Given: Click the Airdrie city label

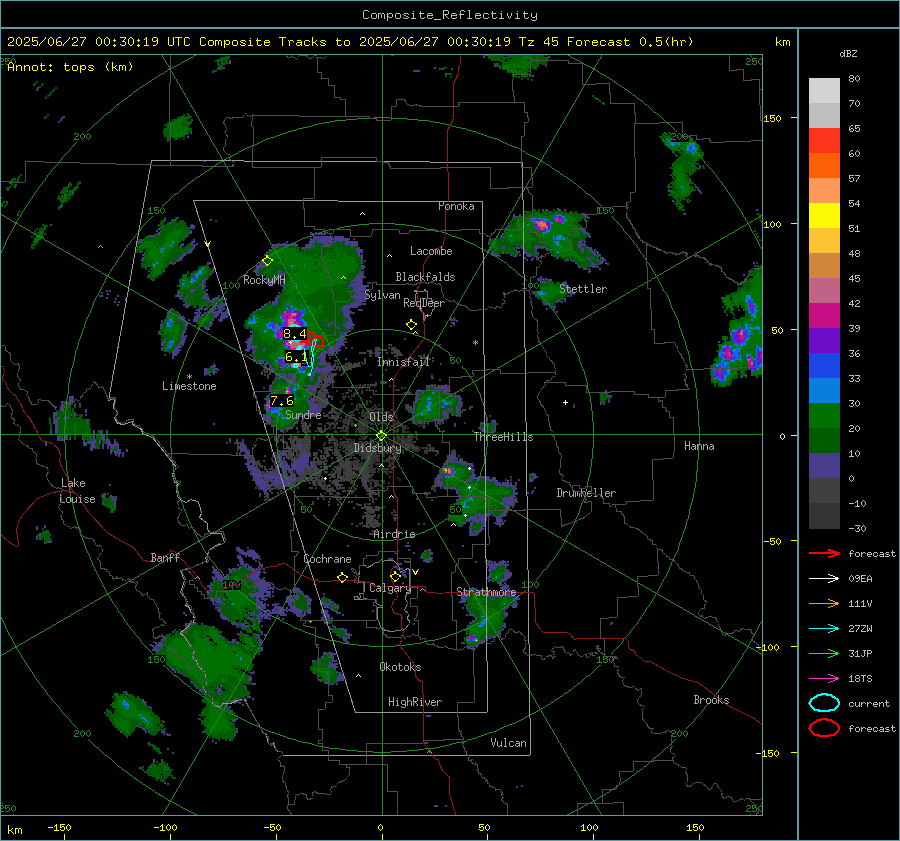Looking at the screenshot, I should coord(394,534).
